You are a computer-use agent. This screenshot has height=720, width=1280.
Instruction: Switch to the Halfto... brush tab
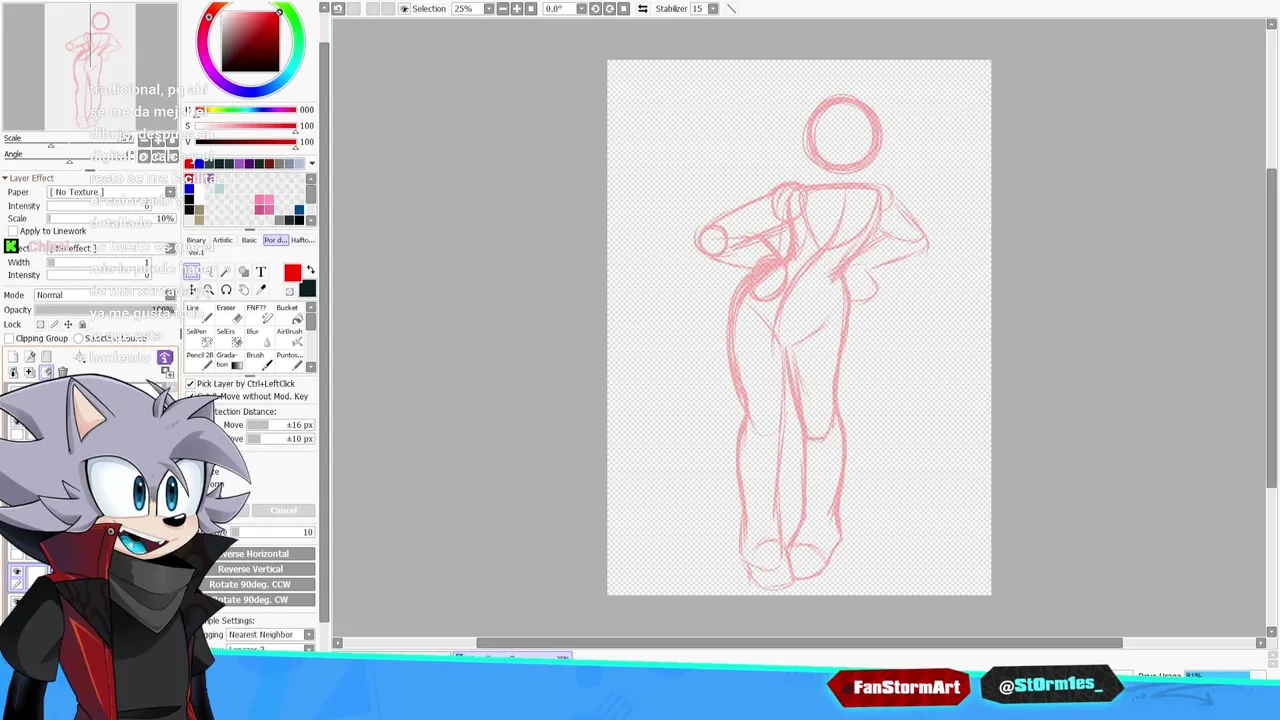302,240
